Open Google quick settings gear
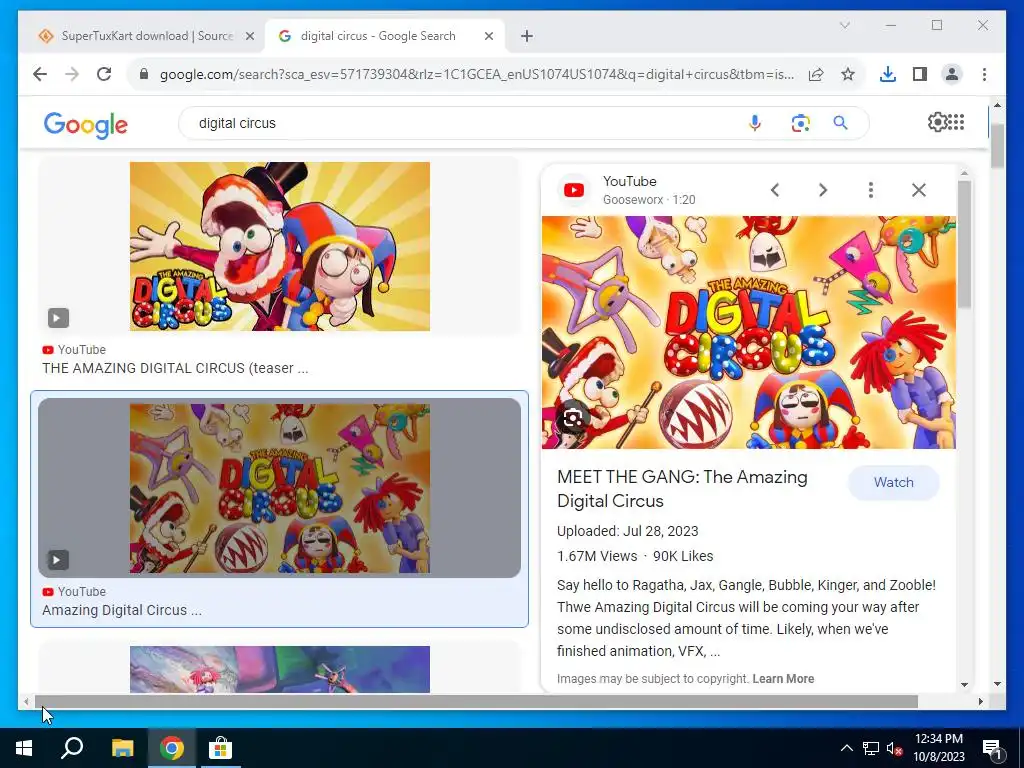 (937, 122)
